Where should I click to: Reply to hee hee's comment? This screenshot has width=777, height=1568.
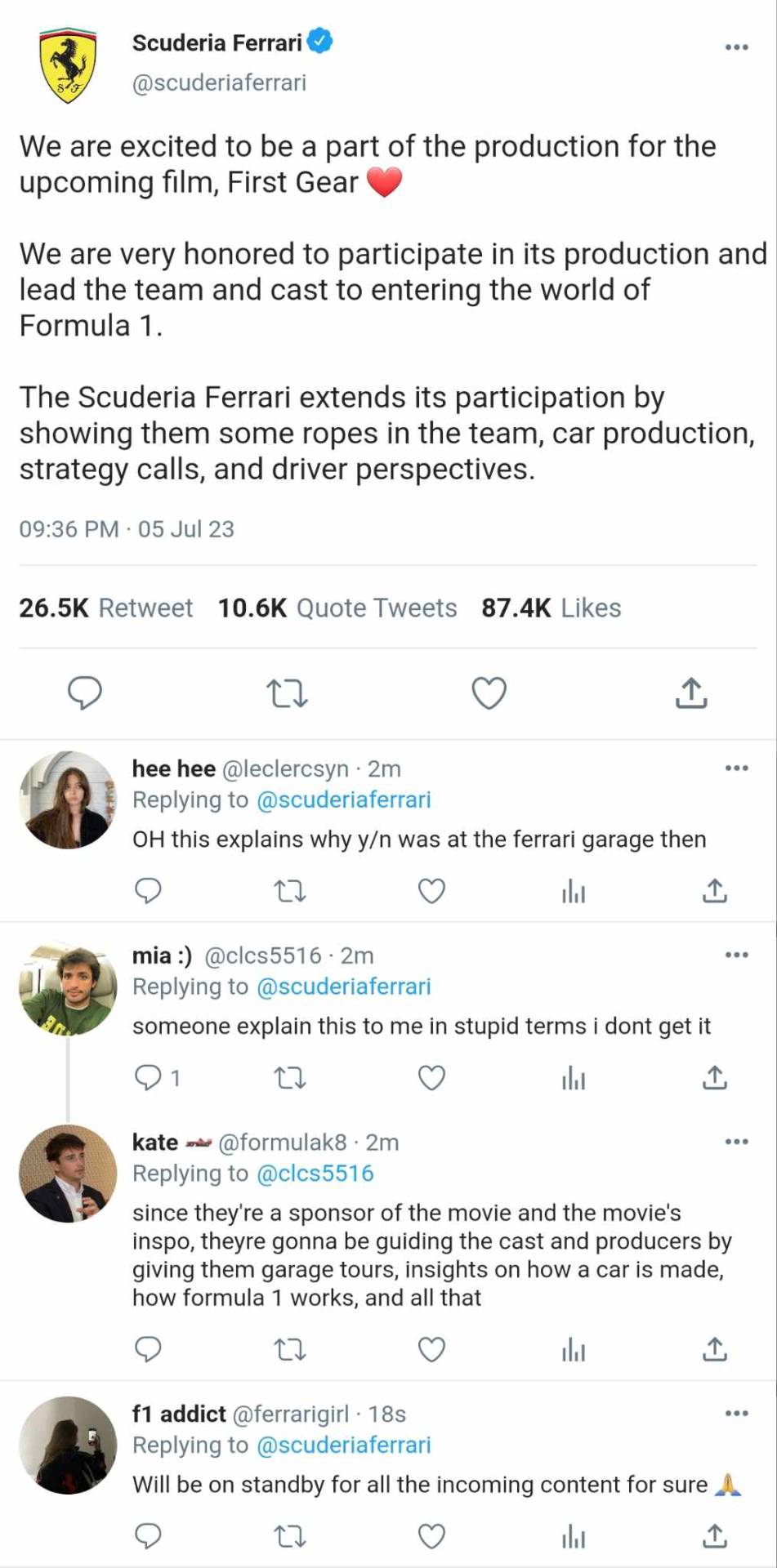[148, 891]
